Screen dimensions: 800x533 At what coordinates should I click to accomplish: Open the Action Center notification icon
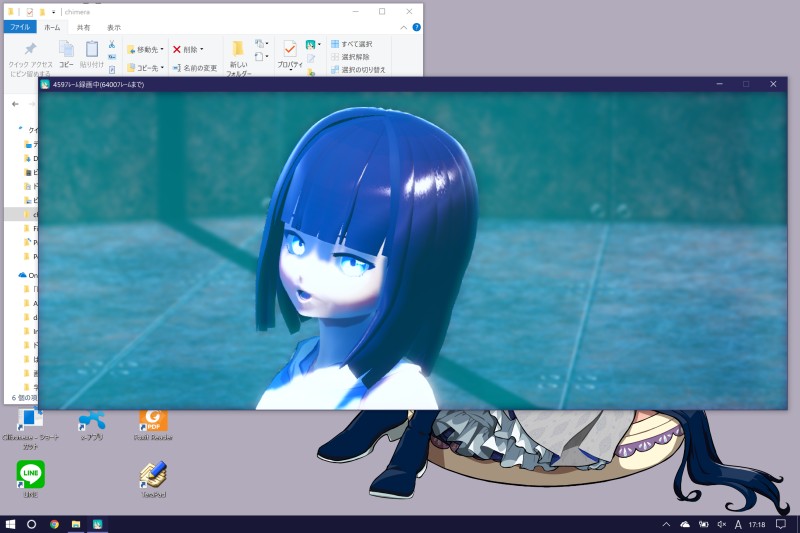coord(781,524)
